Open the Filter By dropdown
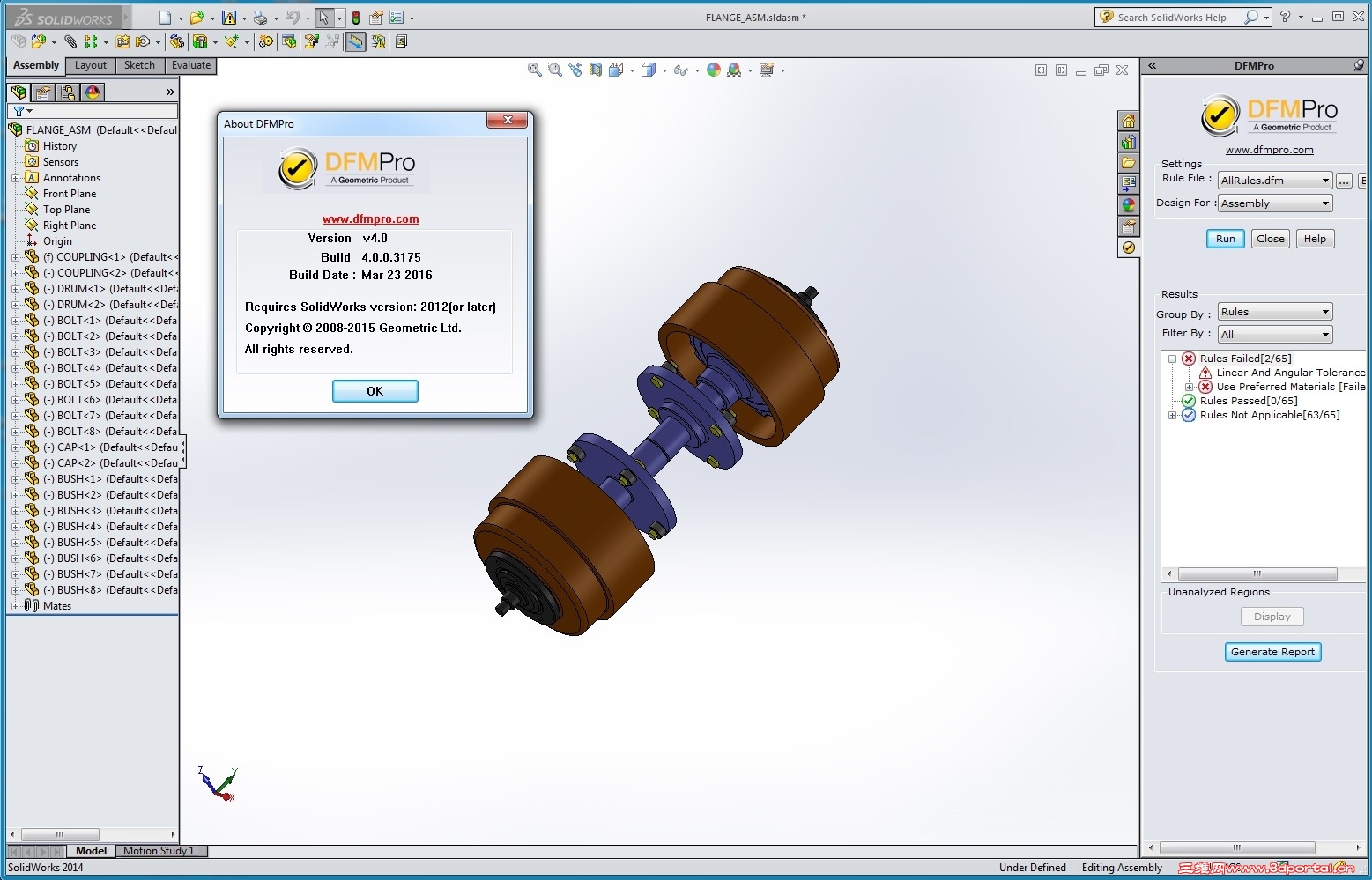 pyautogui.click(x=1274, y=335)
